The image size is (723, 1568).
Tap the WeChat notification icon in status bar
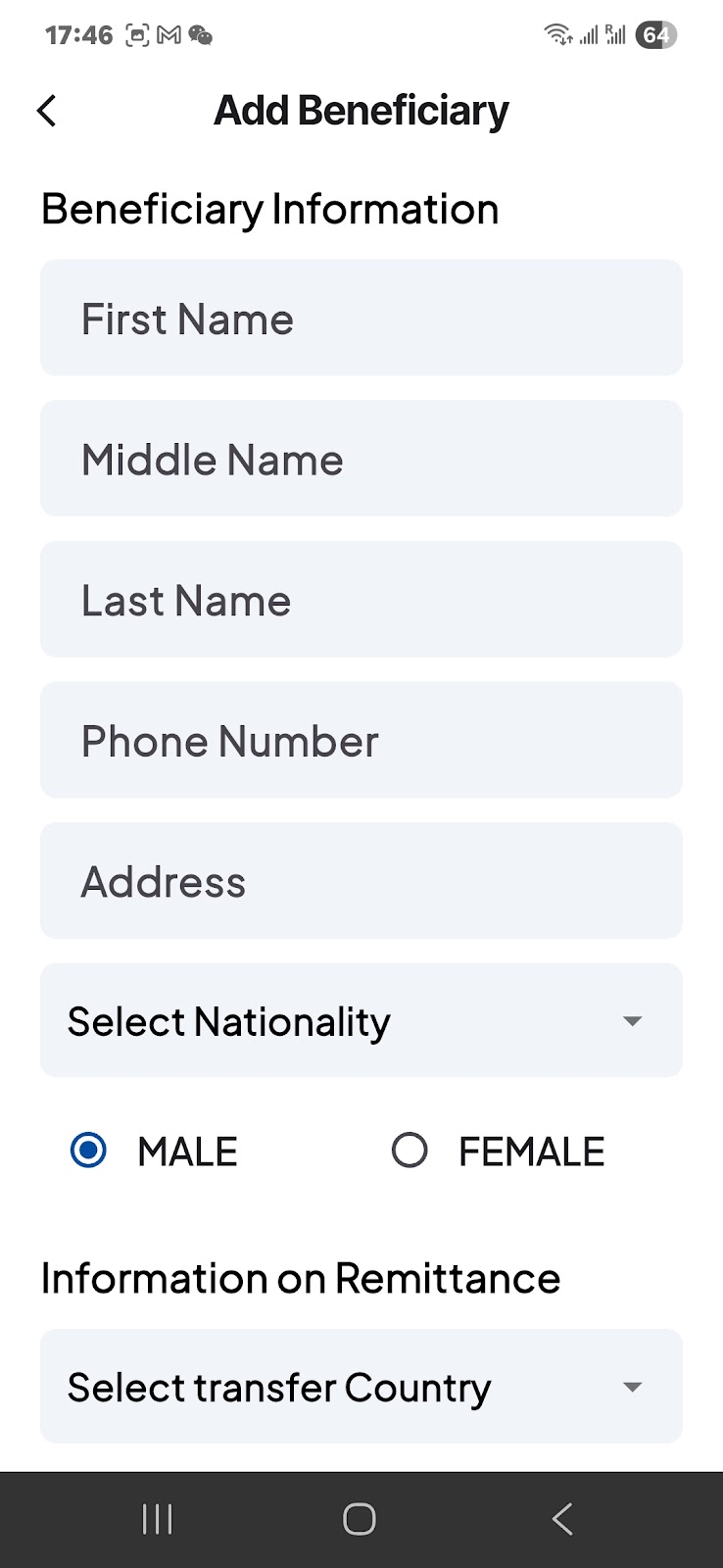tap(201, 35)
